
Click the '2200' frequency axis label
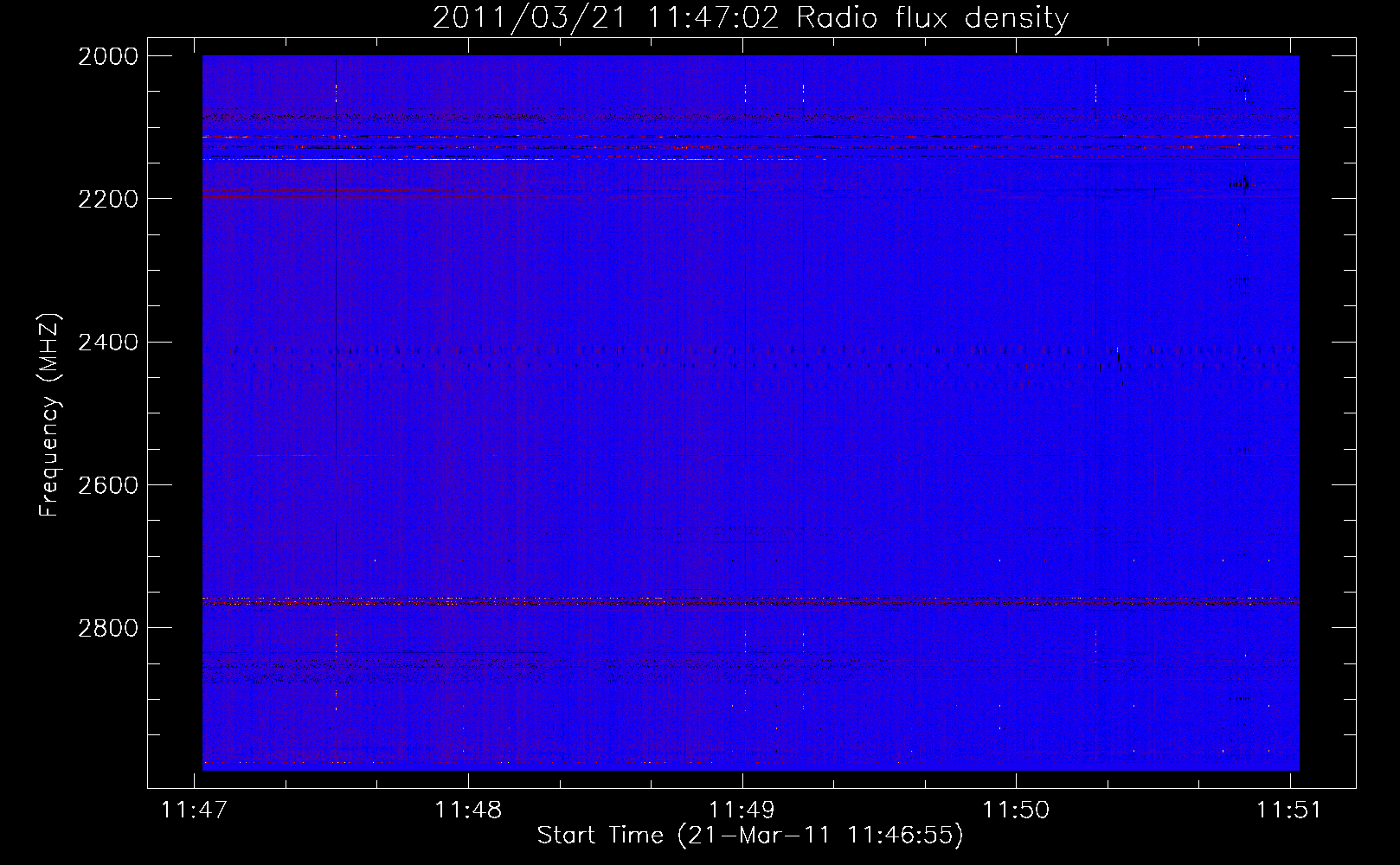[108, 199]
